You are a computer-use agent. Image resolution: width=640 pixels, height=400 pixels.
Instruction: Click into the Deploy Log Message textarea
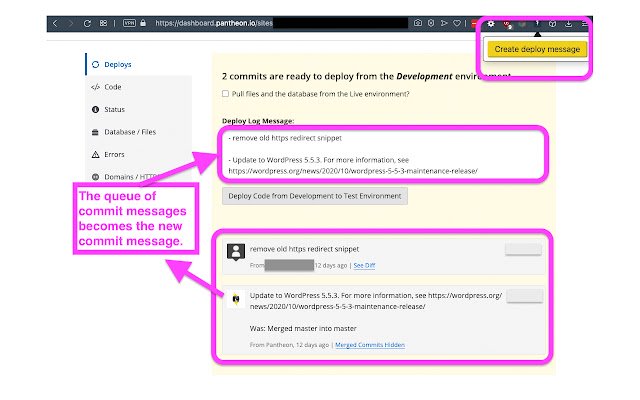383,153
